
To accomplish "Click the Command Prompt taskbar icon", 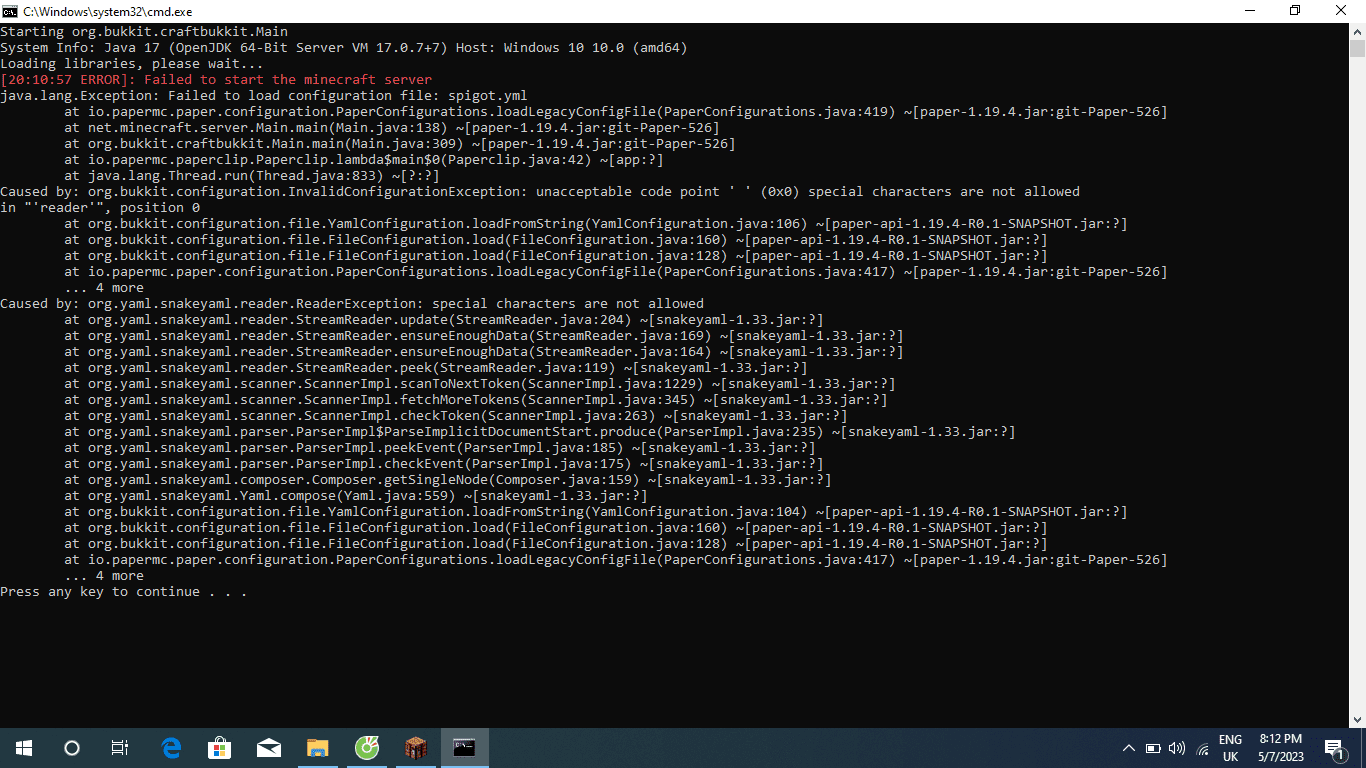I will 464,748.
